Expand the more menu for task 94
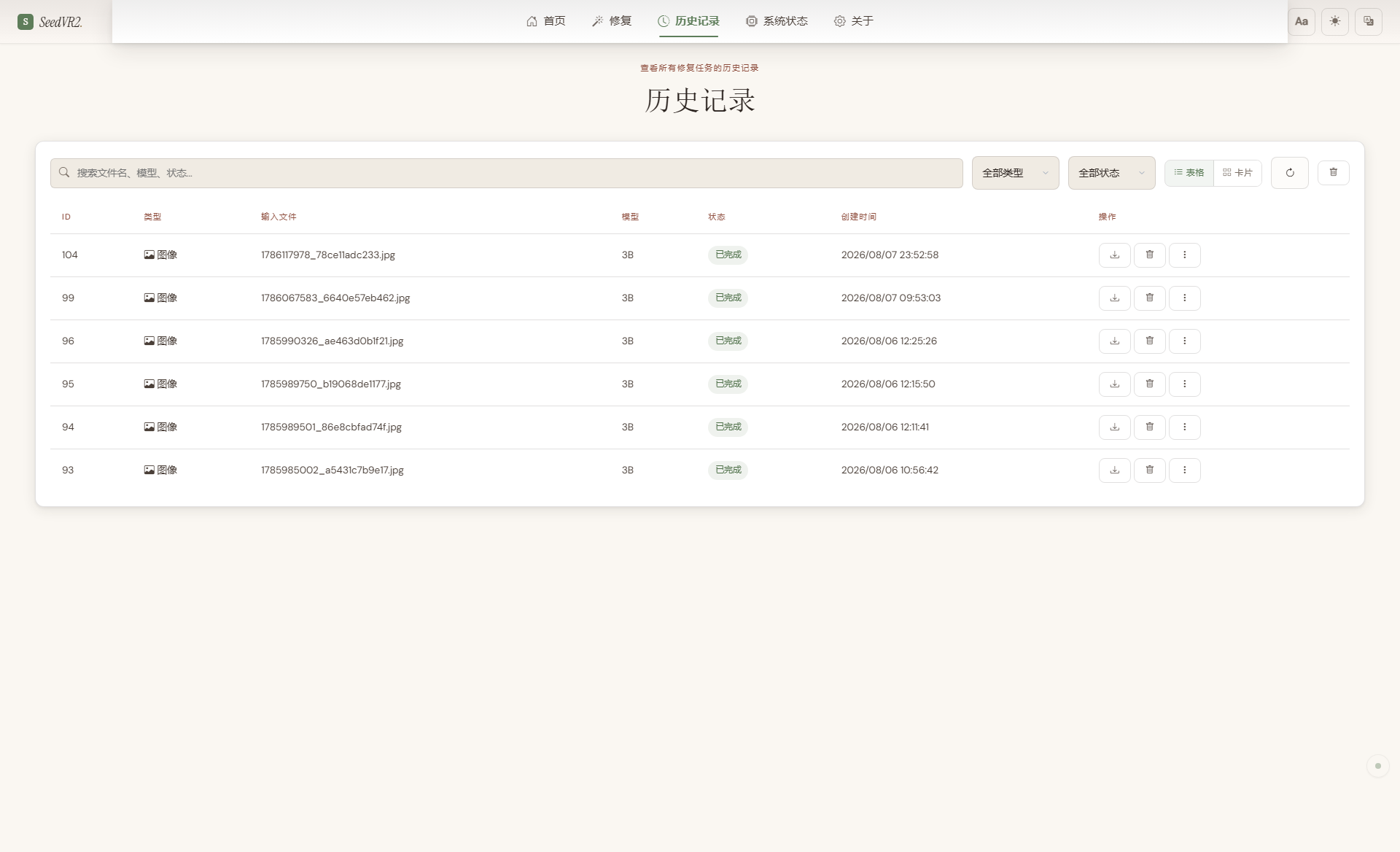 pos(1184,427)
